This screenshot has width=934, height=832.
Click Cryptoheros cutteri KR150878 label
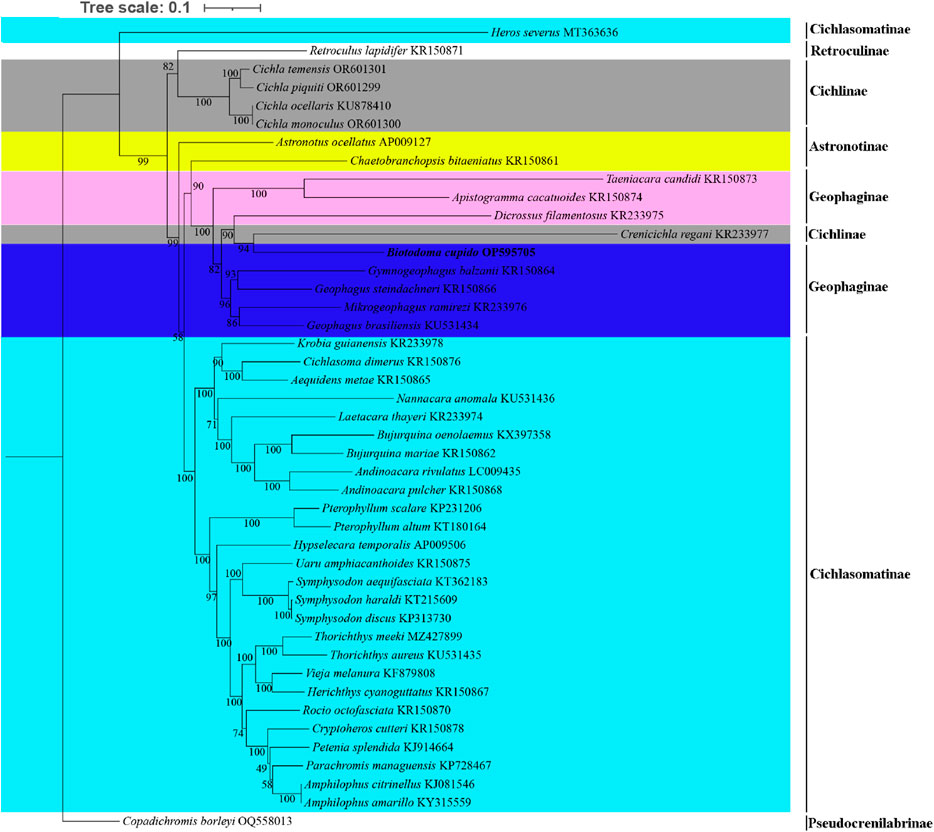coord(388,728)
